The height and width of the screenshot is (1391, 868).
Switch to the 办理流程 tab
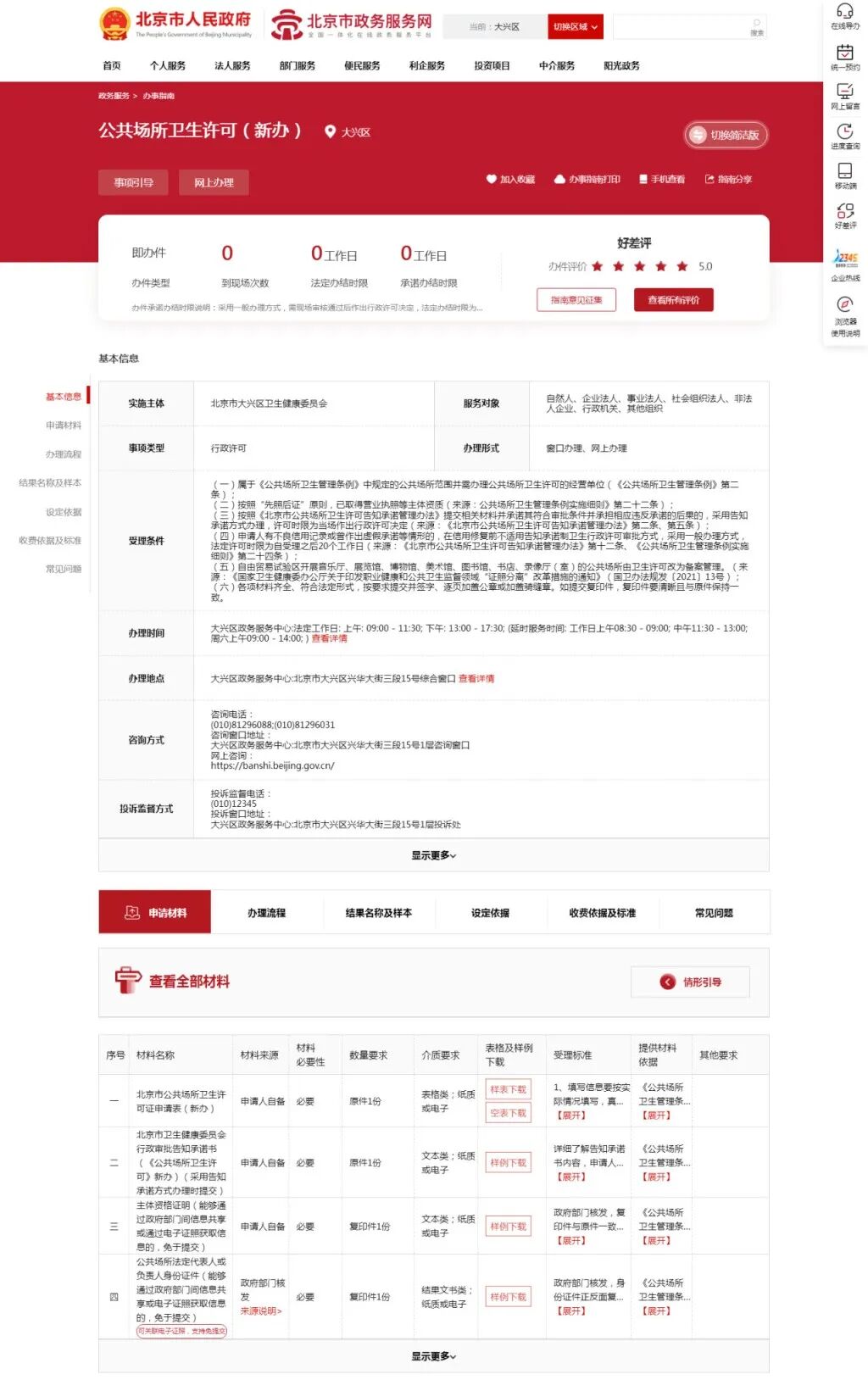click(x=266, y=913)
